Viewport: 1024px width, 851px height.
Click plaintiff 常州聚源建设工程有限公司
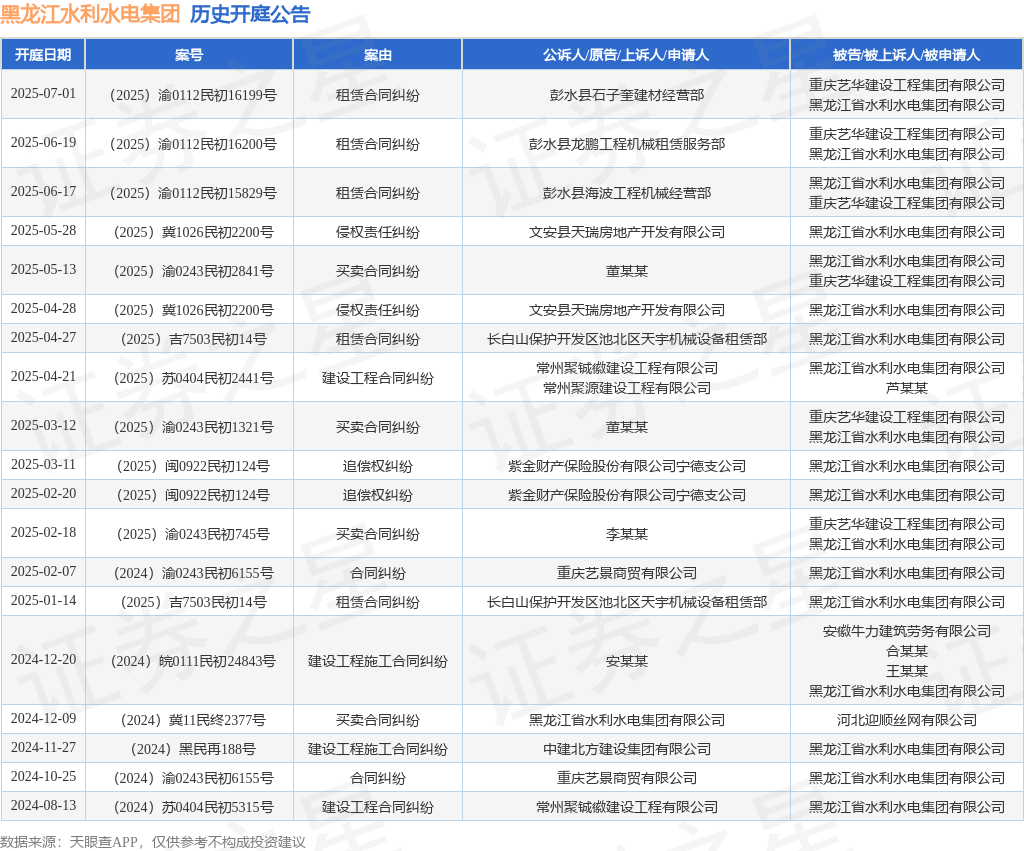click(626, 388)
